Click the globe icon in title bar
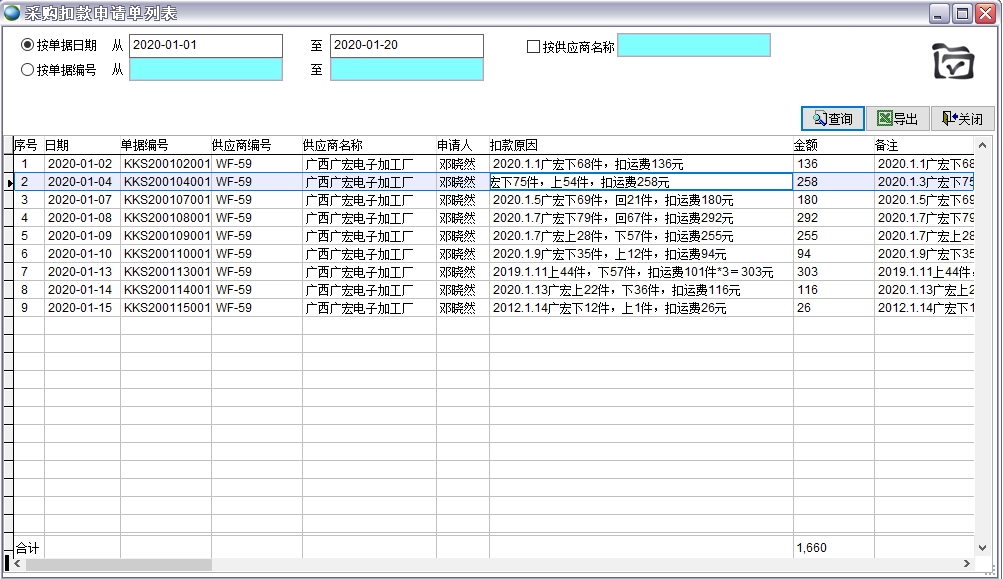This screenshot has height=579, width=1003. pos(12,13)
